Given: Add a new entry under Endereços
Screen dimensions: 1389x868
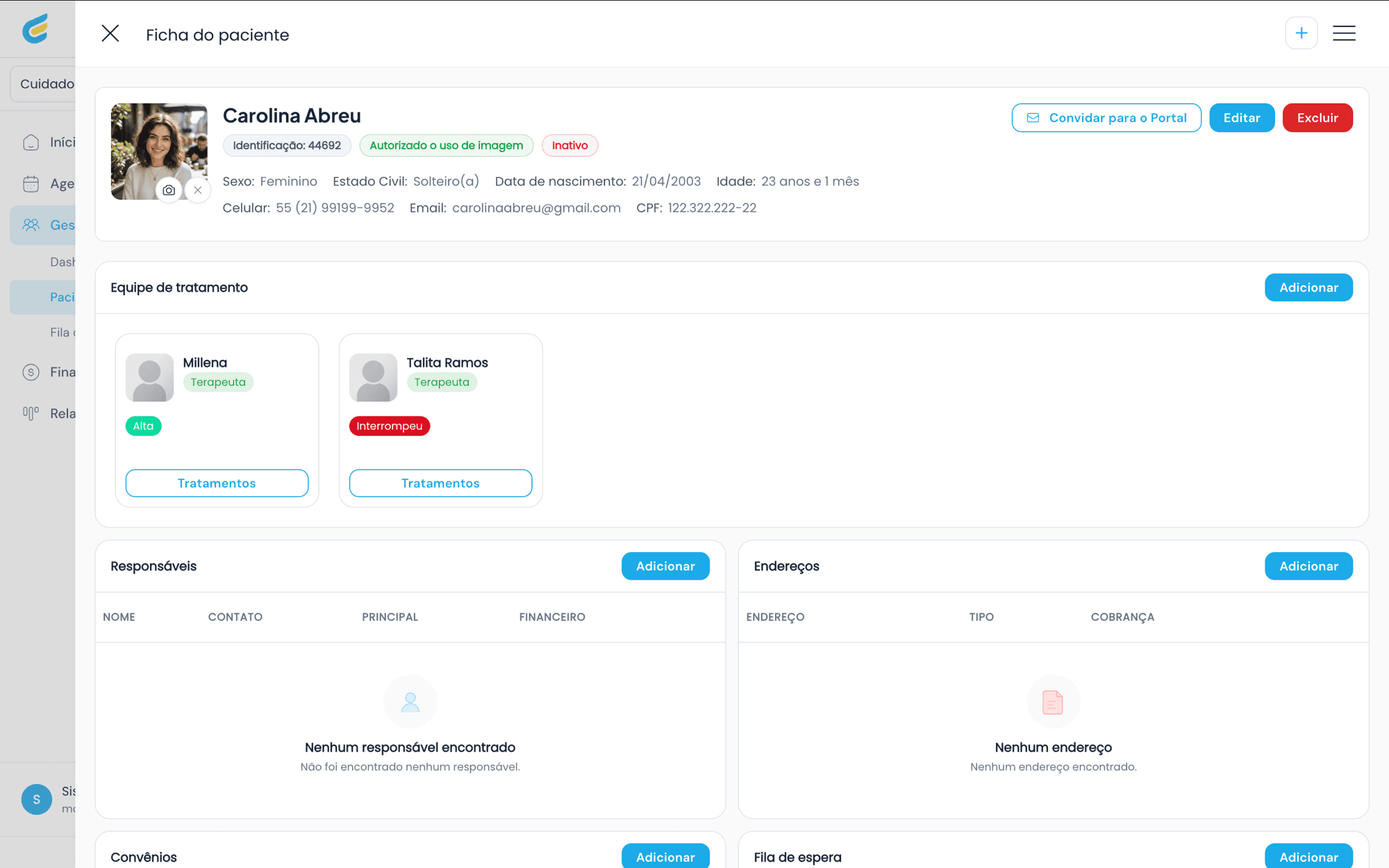Looking at the screenshot, I should [1308, 566].
